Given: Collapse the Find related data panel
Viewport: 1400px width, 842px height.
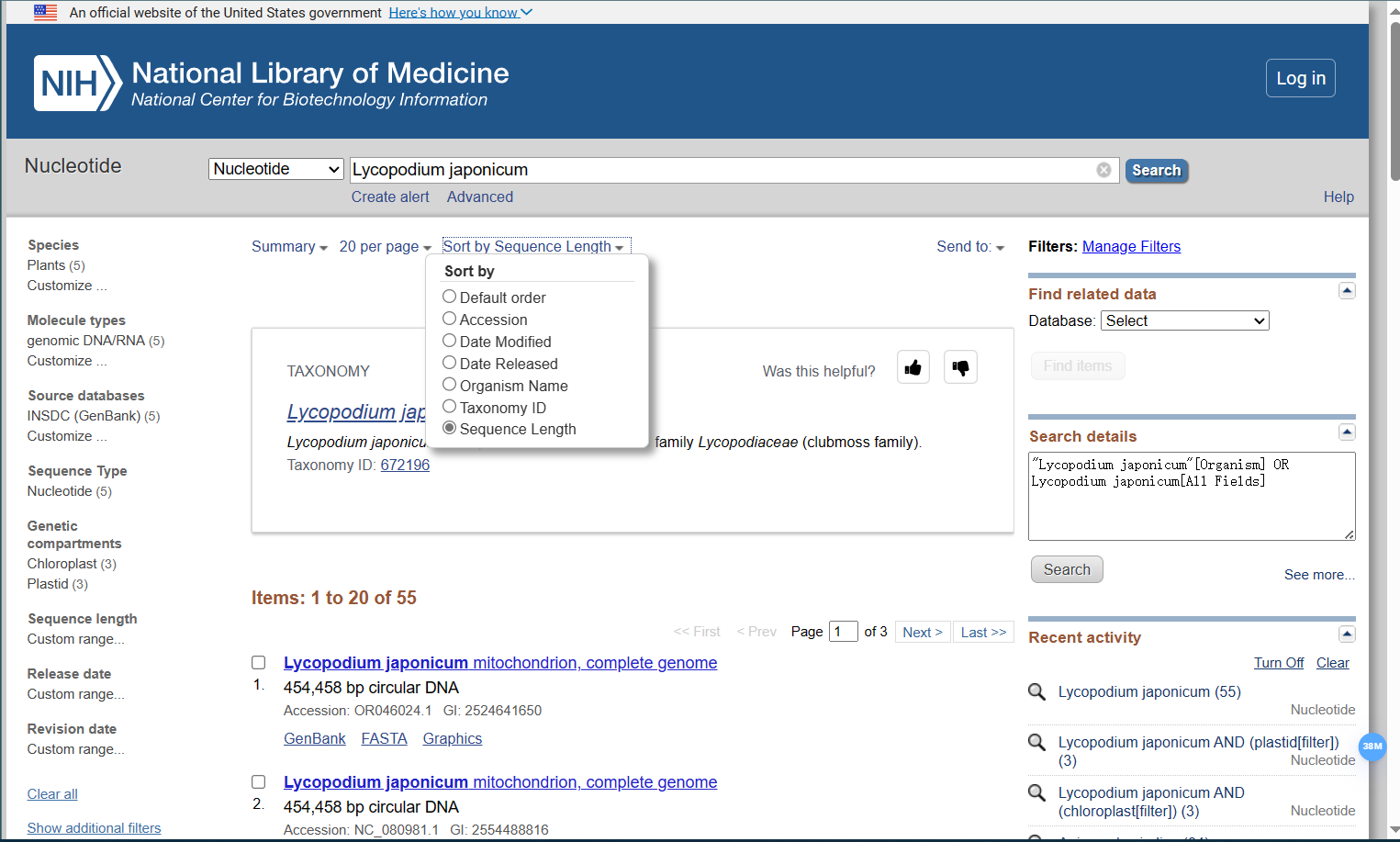Looking at the screenshot, I should (1347, 291).
